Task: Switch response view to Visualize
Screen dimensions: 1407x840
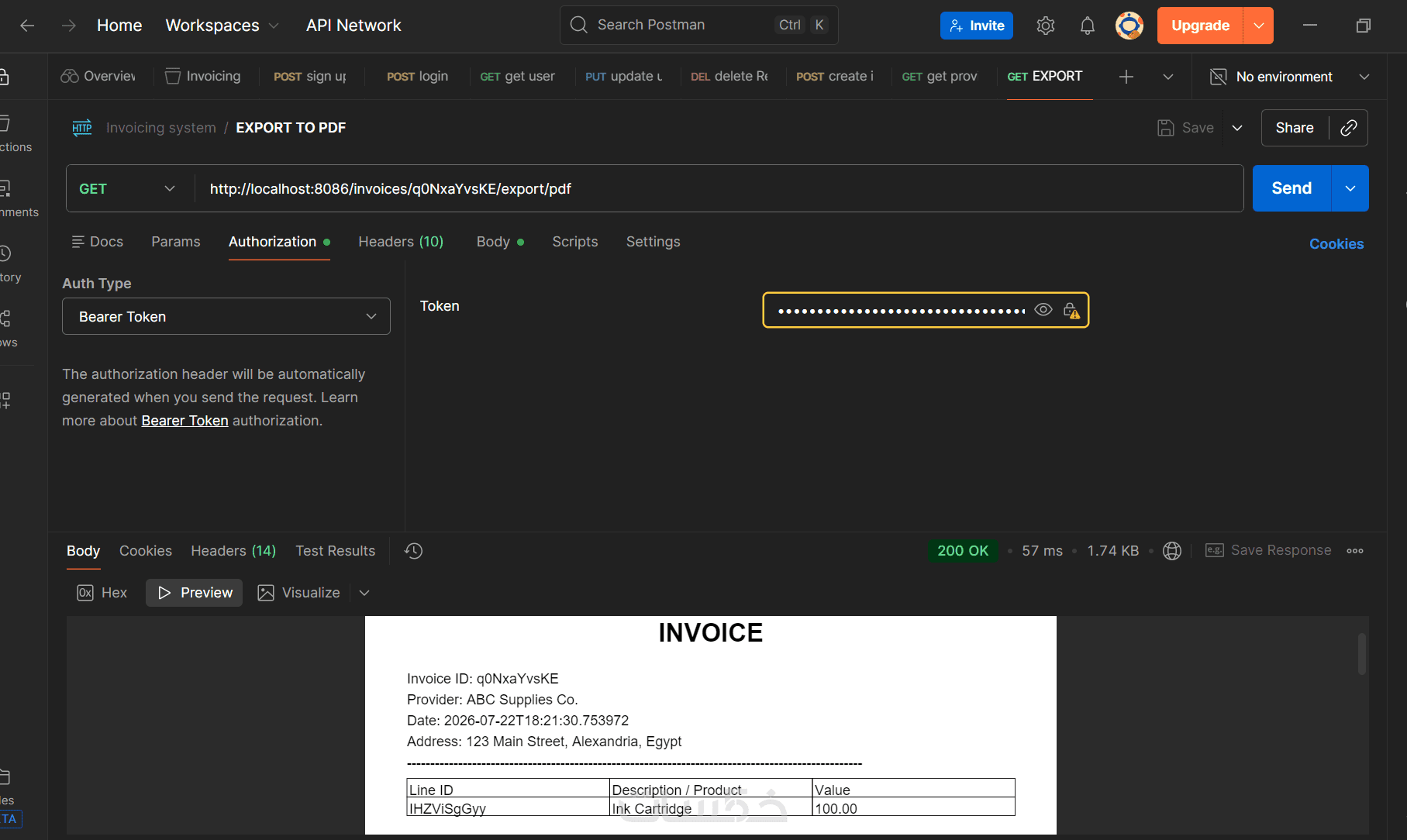Action: click(299, 593)
